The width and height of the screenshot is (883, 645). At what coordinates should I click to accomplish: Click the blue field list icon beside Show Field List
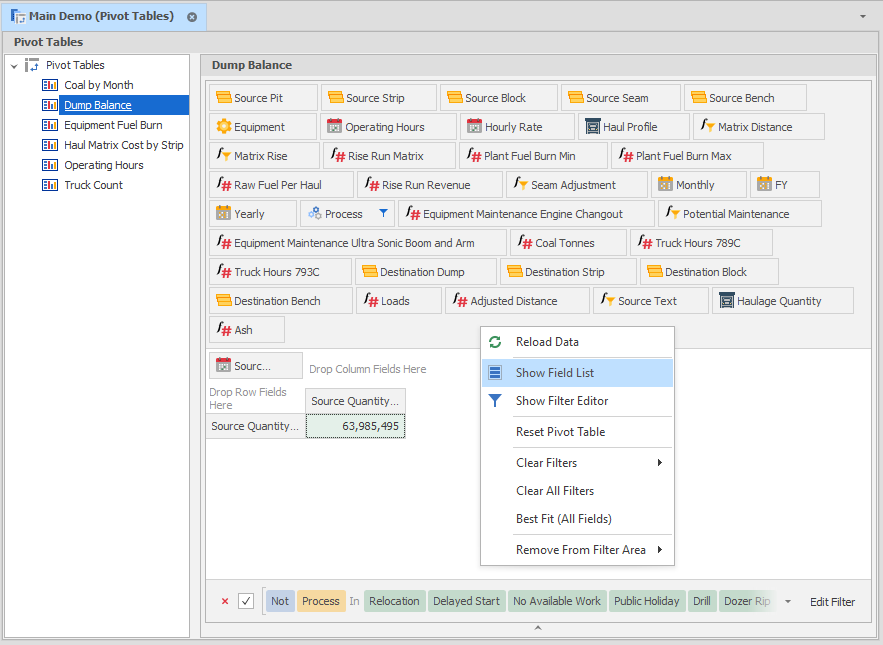[495, 373]
